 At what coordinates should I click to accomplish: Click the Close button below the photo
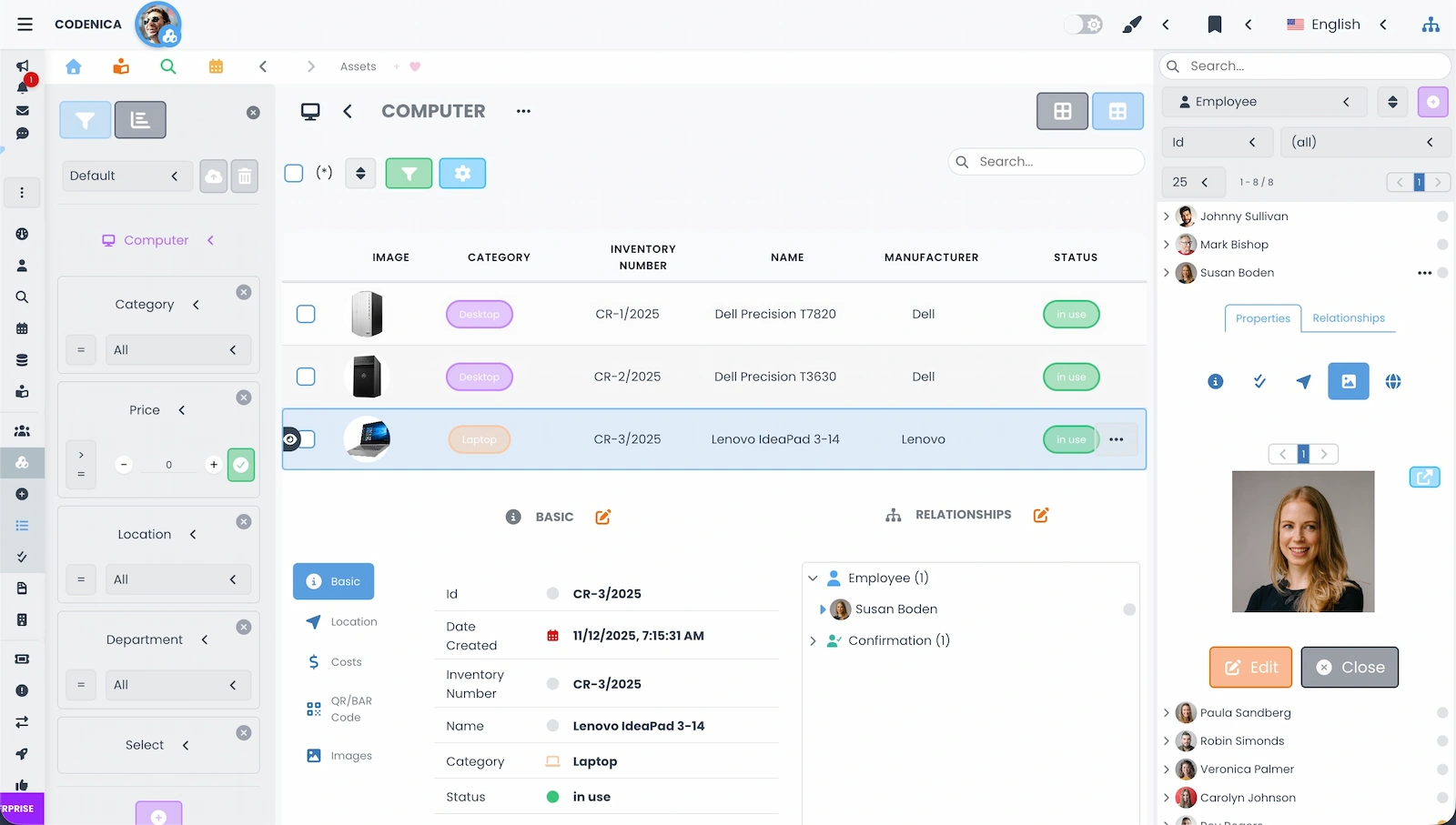coord(1350,667)
